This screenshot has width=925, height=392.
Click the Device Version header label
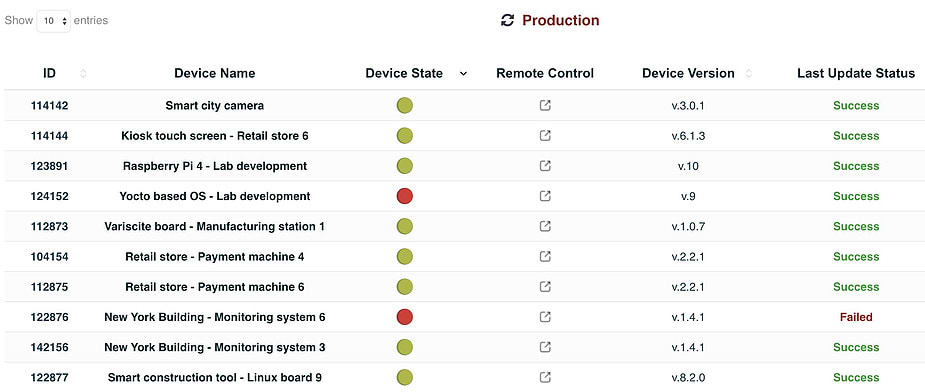688,73
